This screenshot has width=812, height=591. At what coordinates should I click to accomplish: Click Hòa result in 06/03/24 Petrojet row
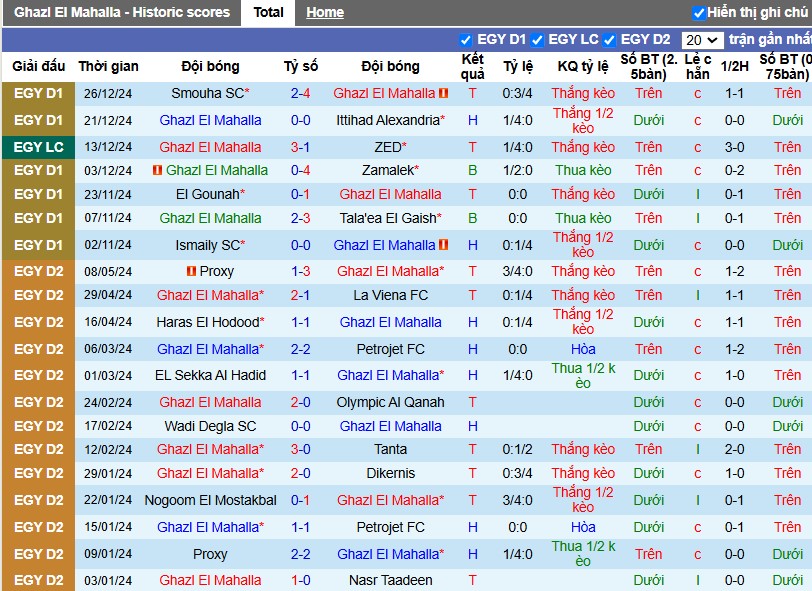(x=583, y=349)
